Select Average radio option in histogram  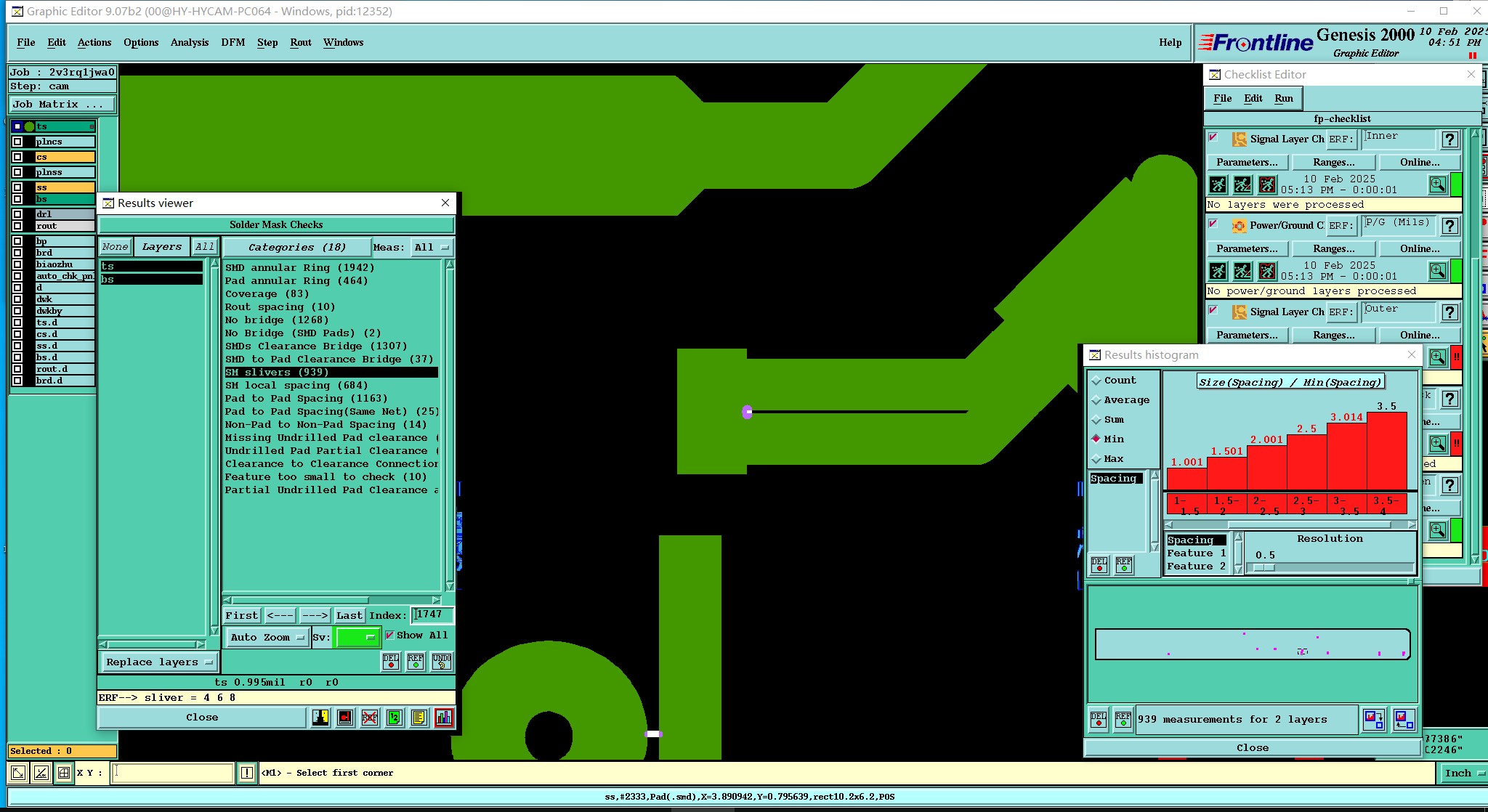pyautogui.click(x=1096, y=400)
